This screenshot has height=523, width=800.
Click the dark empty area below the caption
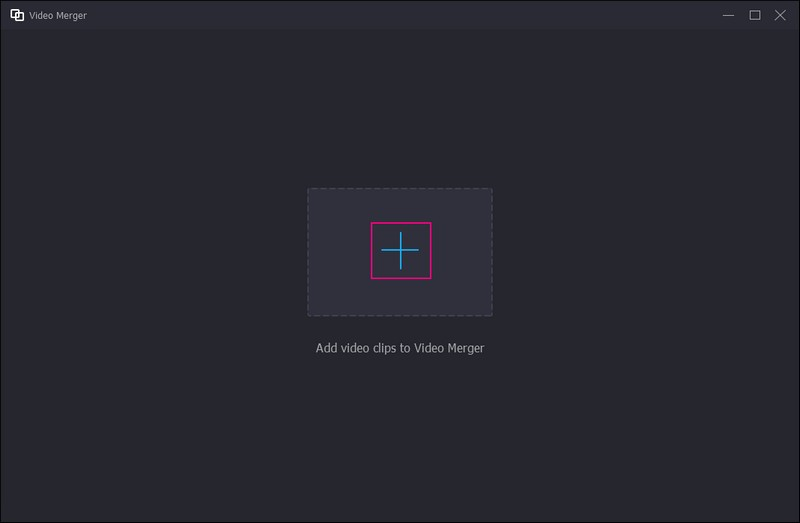[400, 440]
